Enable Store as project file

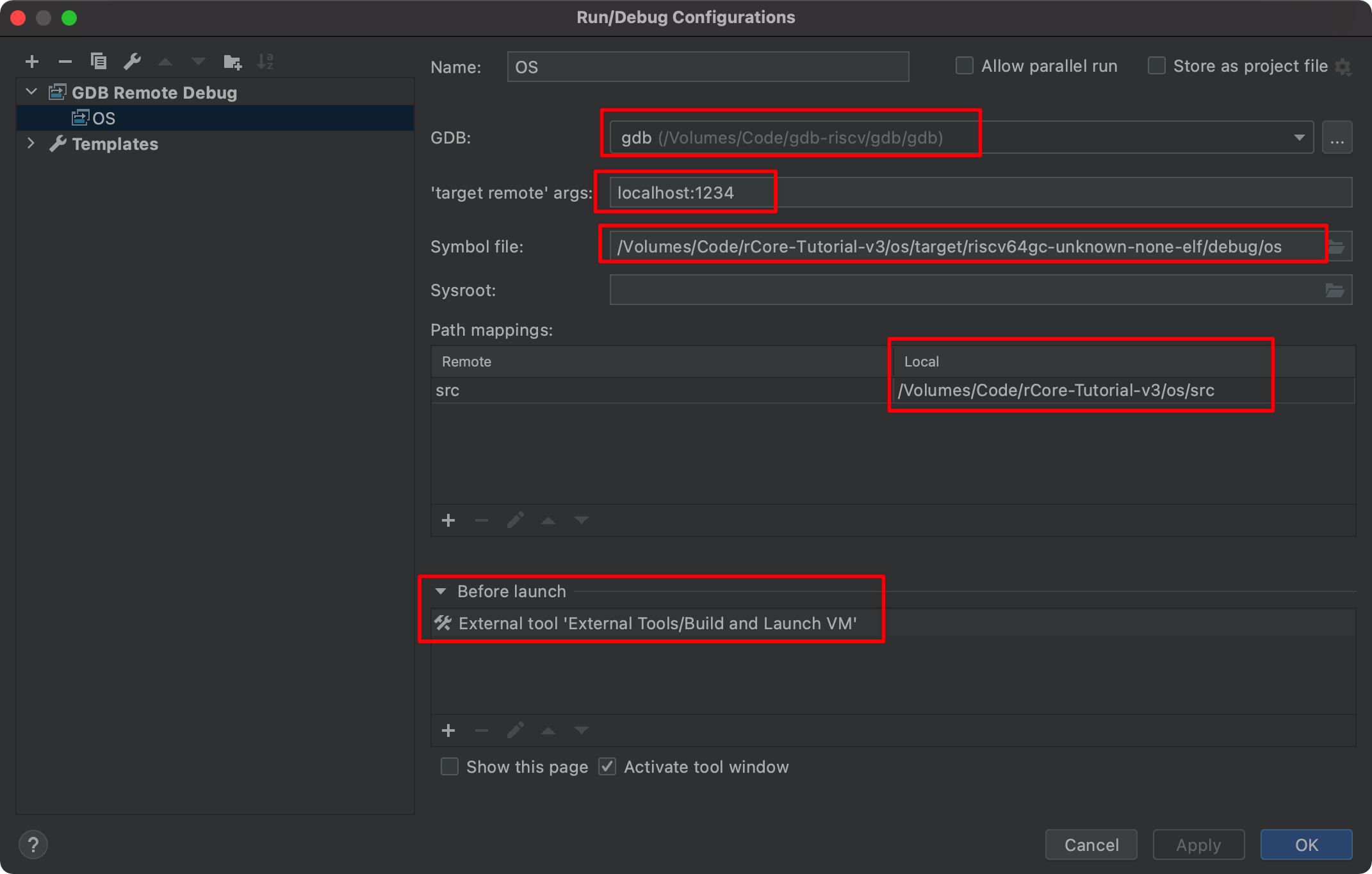[1156, 65]
